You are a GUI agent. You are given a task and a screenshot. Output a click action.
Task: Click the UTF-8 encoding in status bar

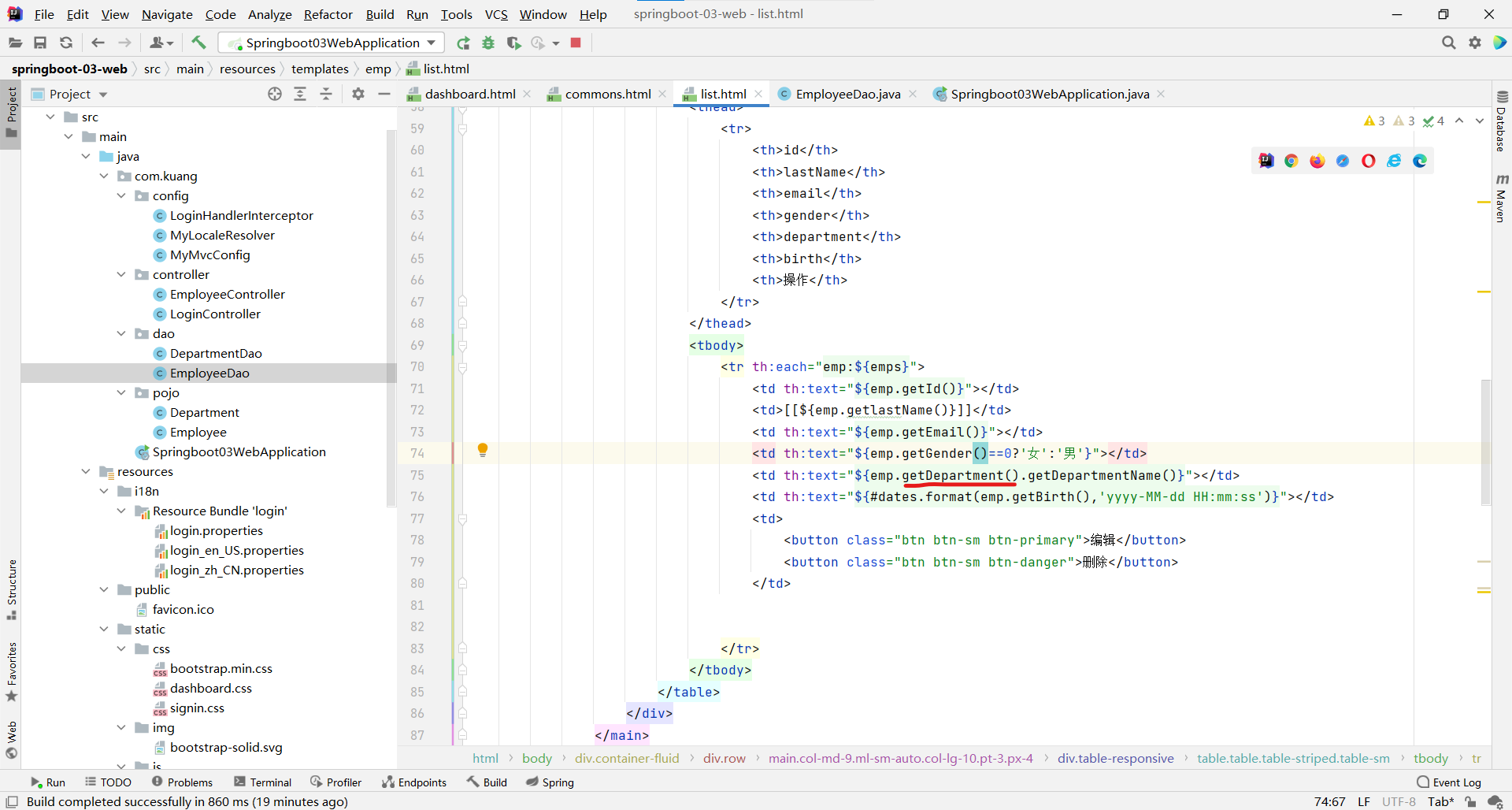[1399, 801]
